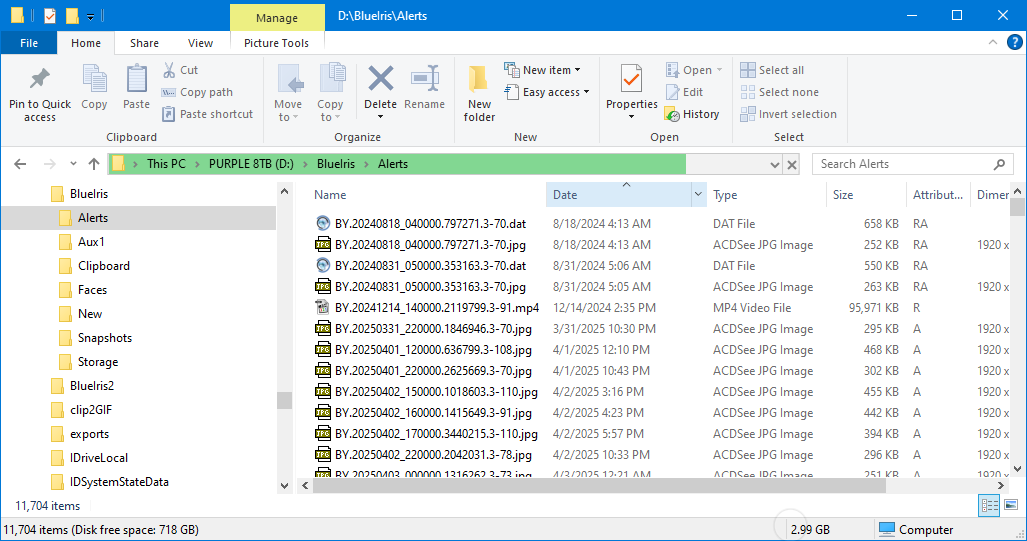Click the Rename icon in ribbon
This screenshot has height=541, width=1027.
425,80
